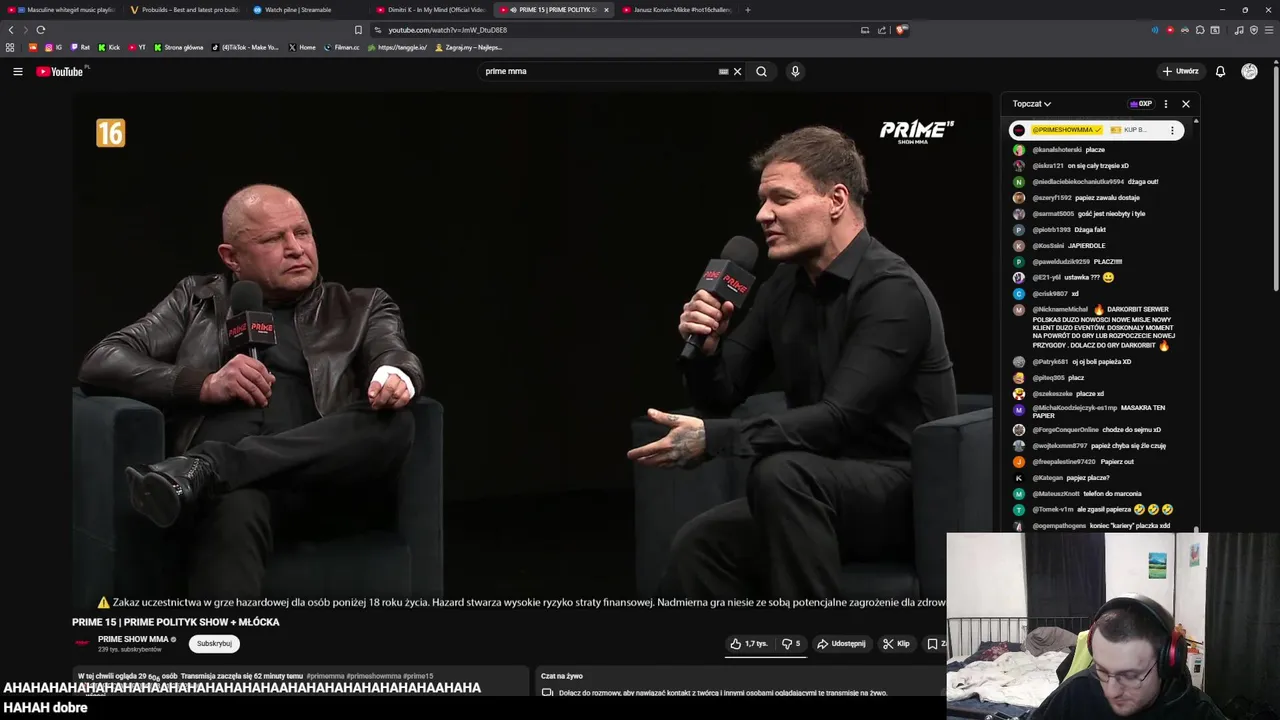Screen dimensions: 1280x720
Task: Select @kanalshoterski chat username
Action: pos(1057,150)
